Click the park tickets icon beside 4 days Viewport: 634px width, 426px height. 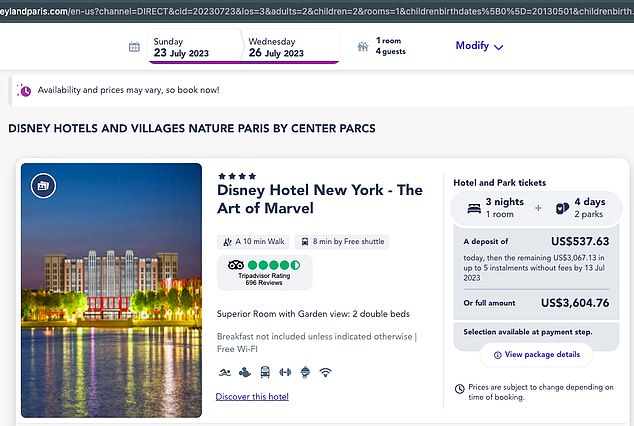tap(562, 209)
